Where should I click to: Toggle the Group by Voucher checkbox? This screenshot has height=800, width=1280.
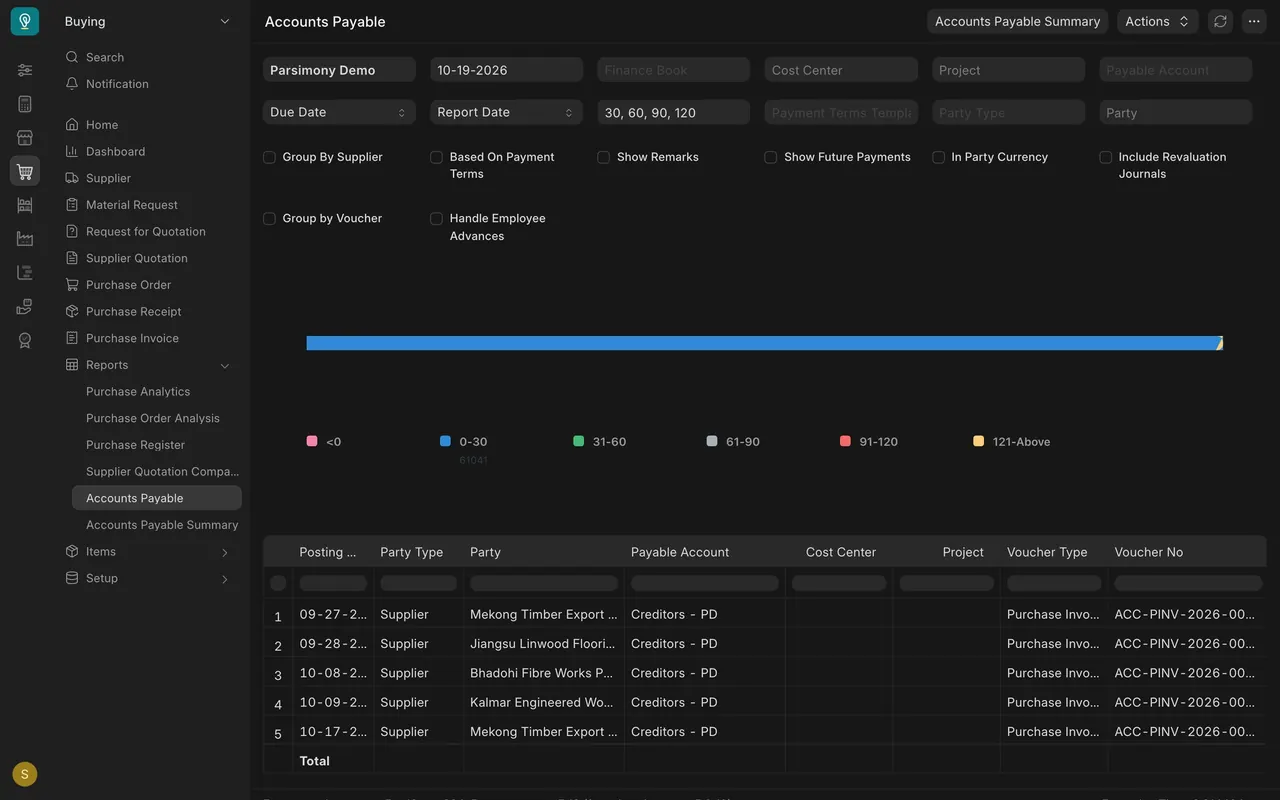(x=269, y=218)
